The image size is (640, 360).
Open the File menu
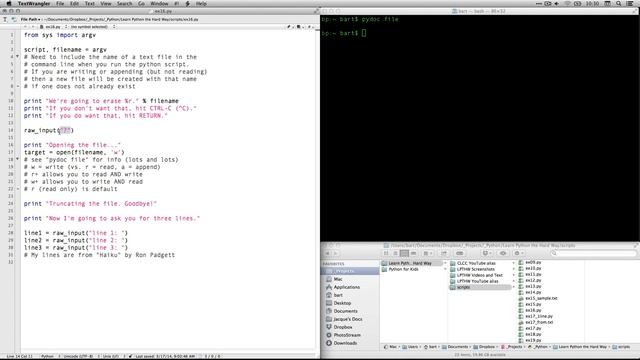point(60,3)
